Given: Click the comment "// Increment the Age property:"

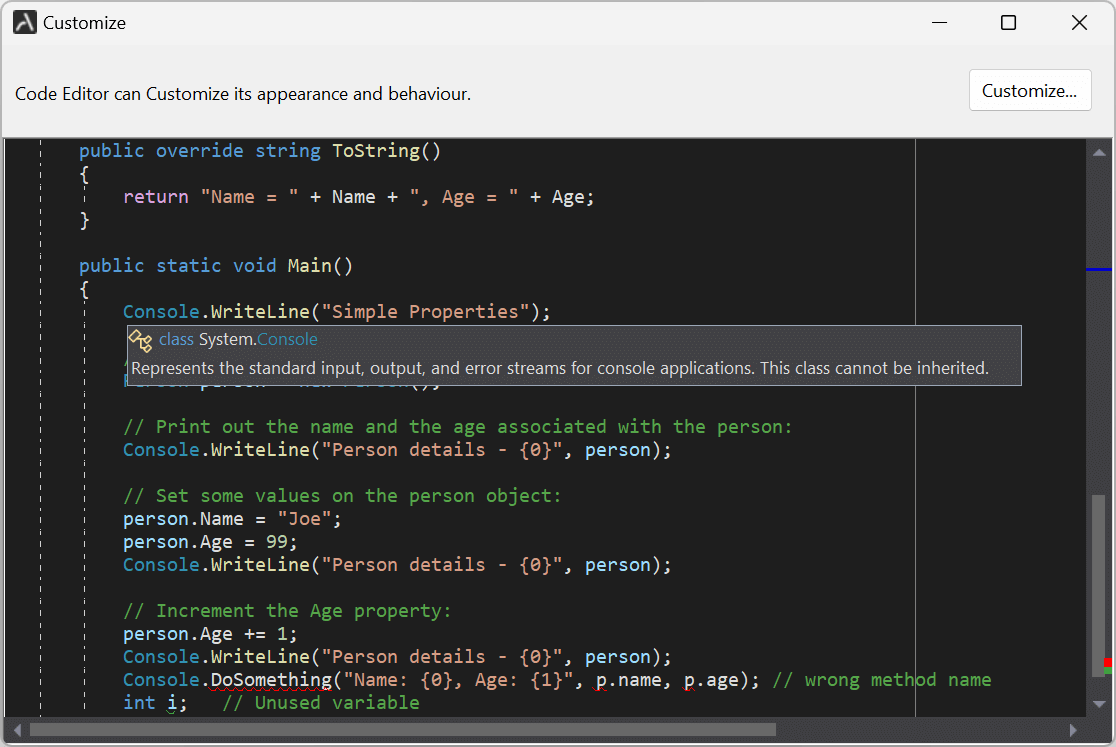Looking at the screenshot, I should tap(287, 611).
